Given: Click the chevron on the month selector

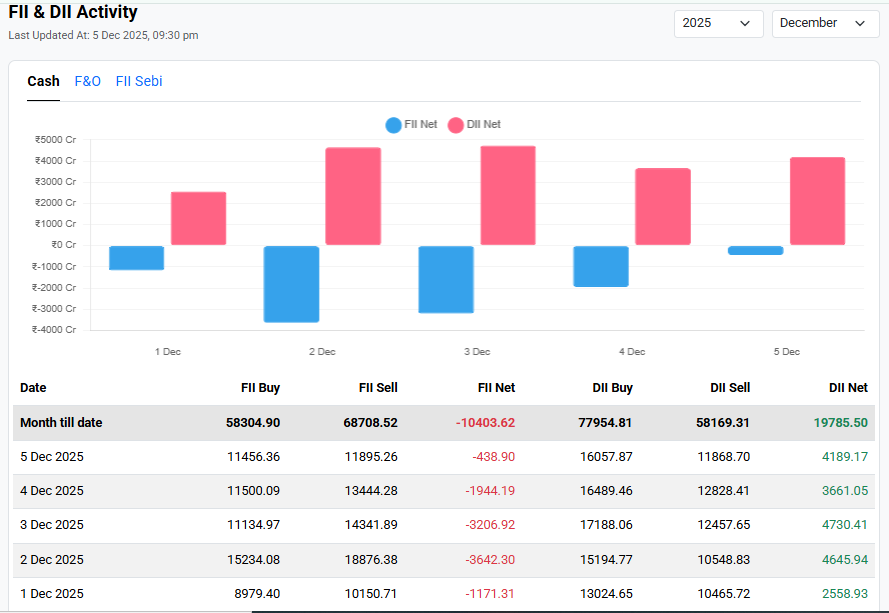Looking at the screenshot, I should pyautogui.click(x=857, y=22).
